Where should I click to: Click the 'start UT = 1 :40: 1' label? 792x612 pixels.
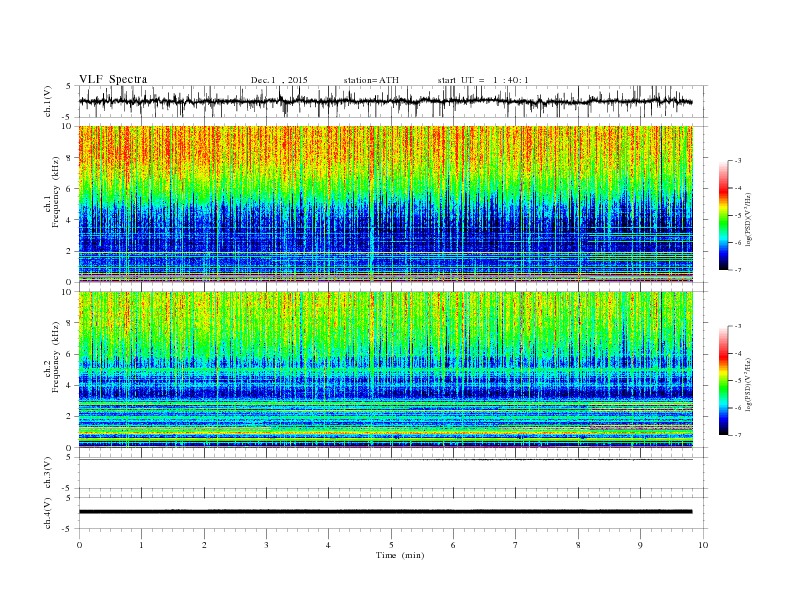[x=483, y=80]
